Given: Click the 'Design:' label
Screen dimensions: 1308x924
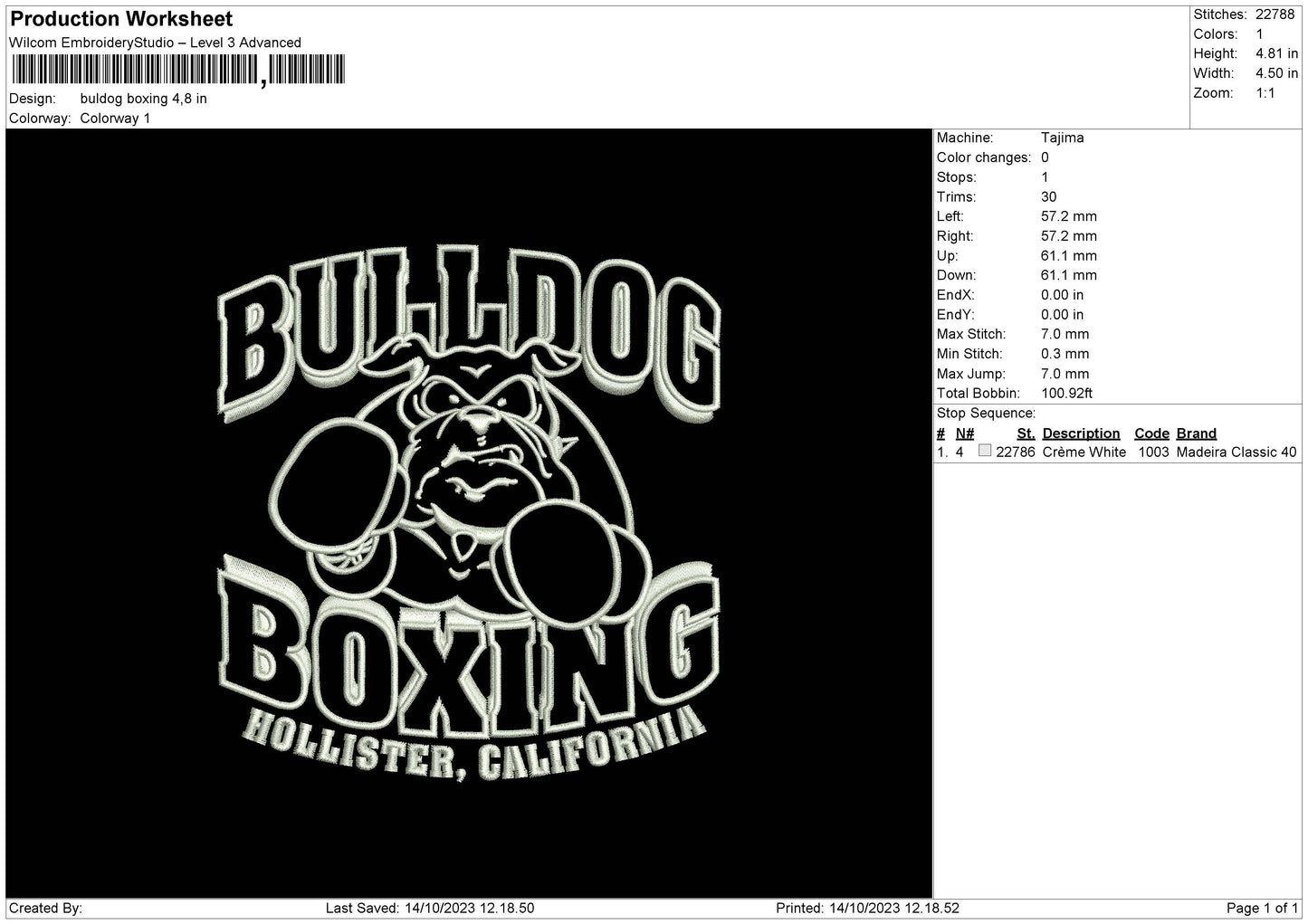Looking at the screenshot, I should point(32,99).
